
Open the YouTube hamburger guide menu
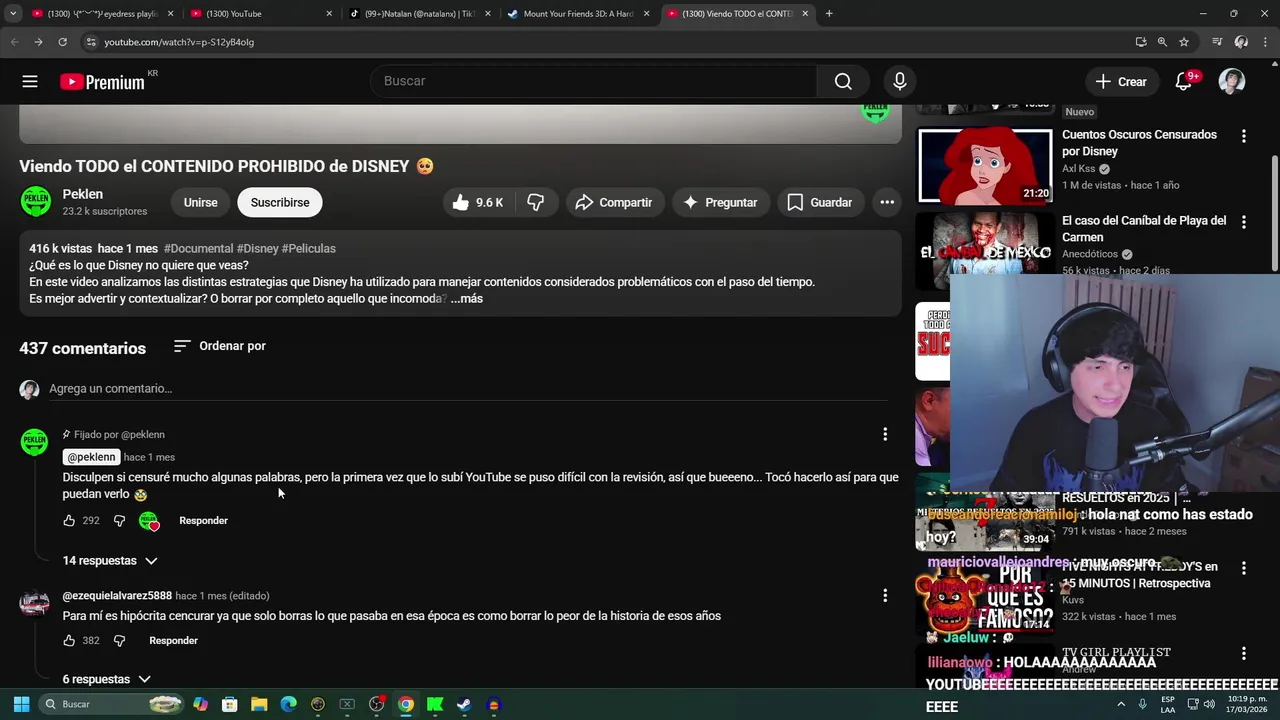click(x=30, y=82)
